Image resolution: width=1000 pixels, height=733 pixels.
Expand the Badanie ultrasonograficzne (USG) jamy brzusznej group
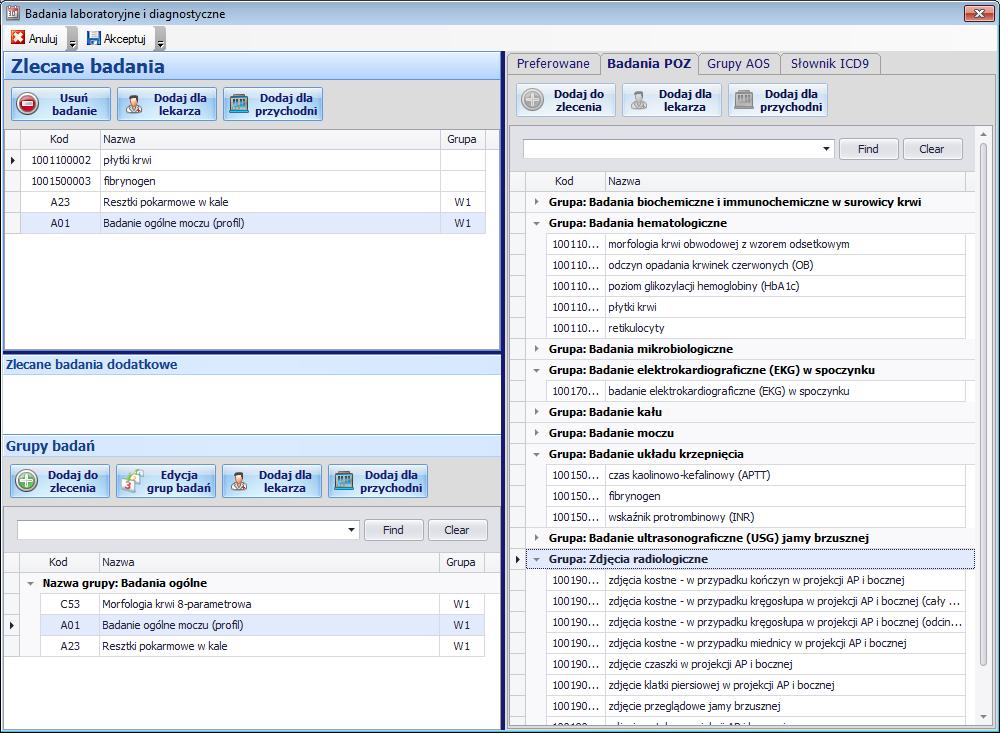coord(536,538)
